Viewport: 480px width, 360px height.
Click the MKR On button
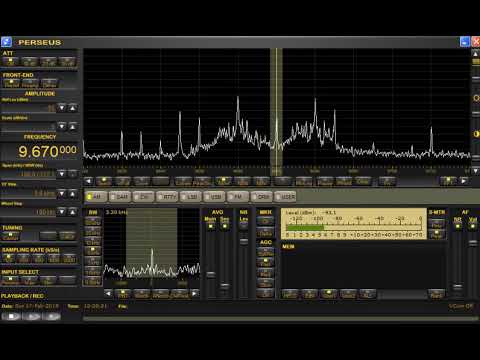[266, 221]
